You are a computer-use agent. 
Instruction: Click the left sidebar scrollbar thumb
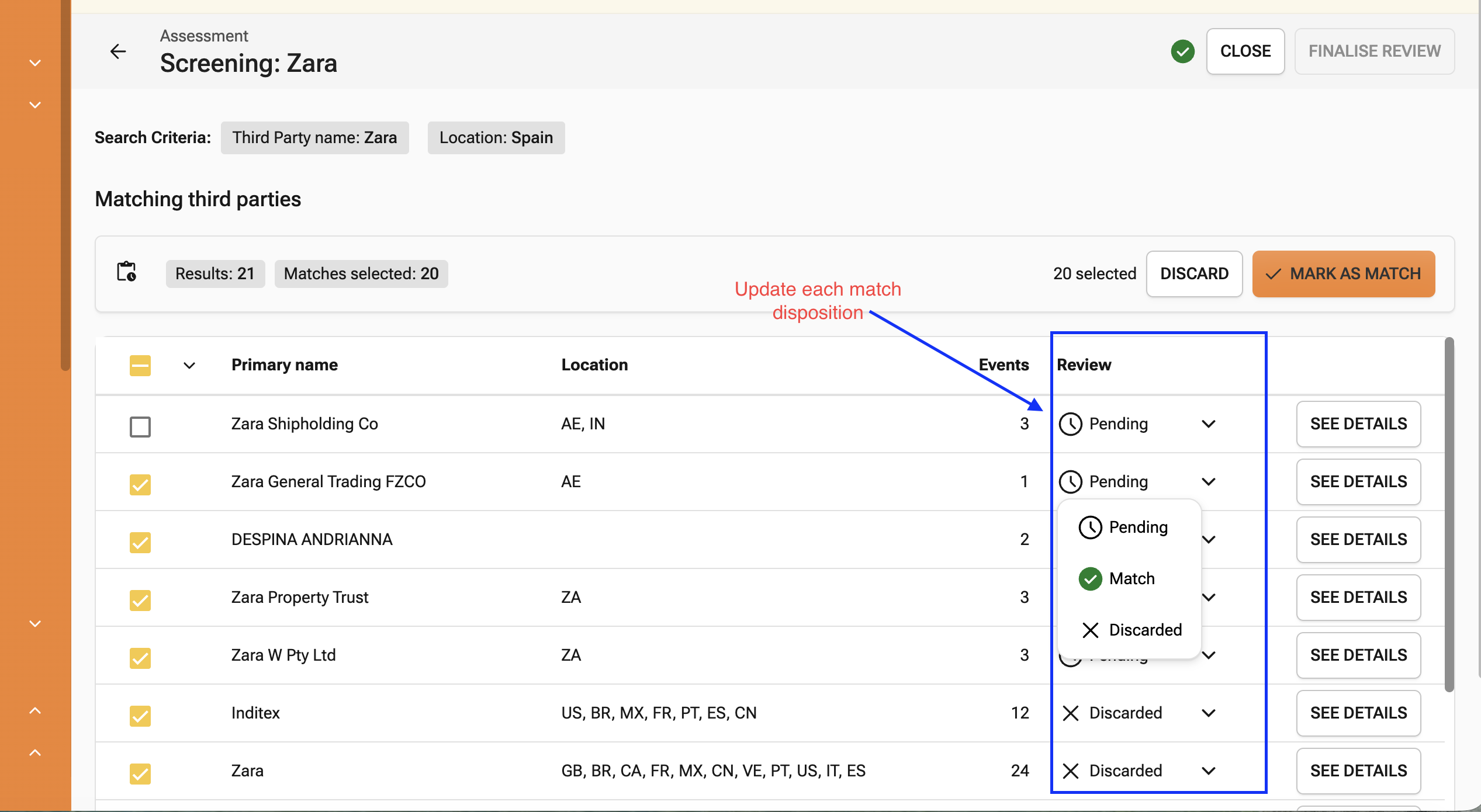[x=65, y=185]
